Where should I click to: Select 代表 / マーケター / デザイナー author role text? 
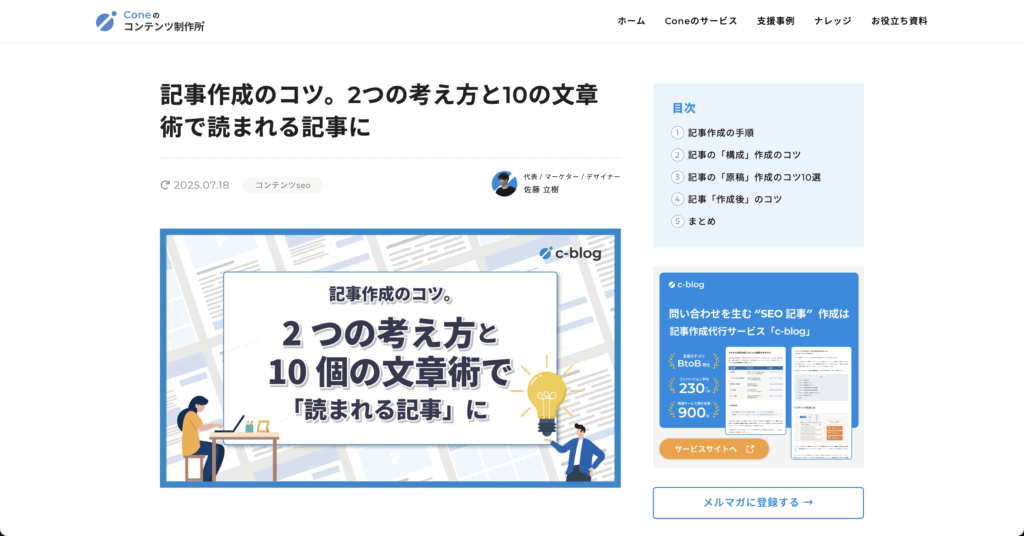click(x=572, y=177)
